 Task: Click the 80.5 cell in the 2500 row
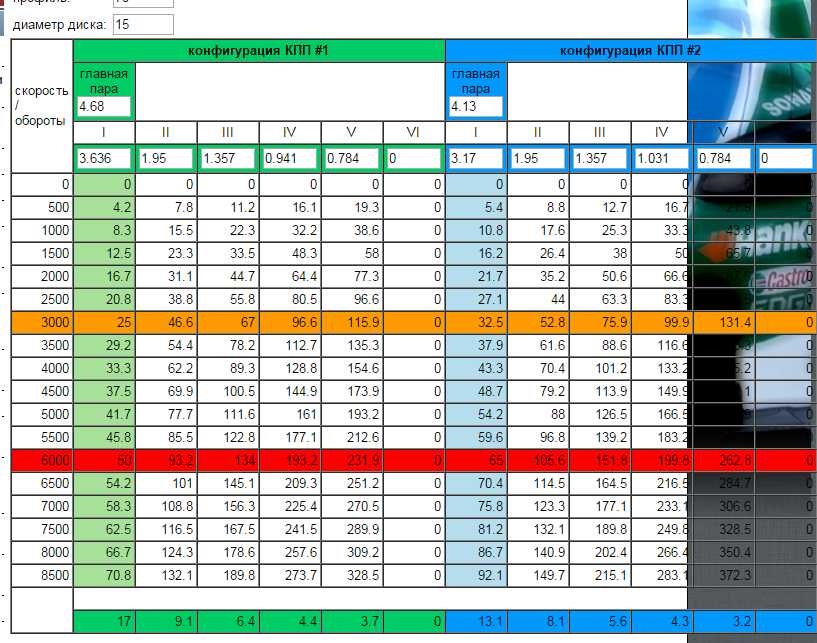[290, 300]
